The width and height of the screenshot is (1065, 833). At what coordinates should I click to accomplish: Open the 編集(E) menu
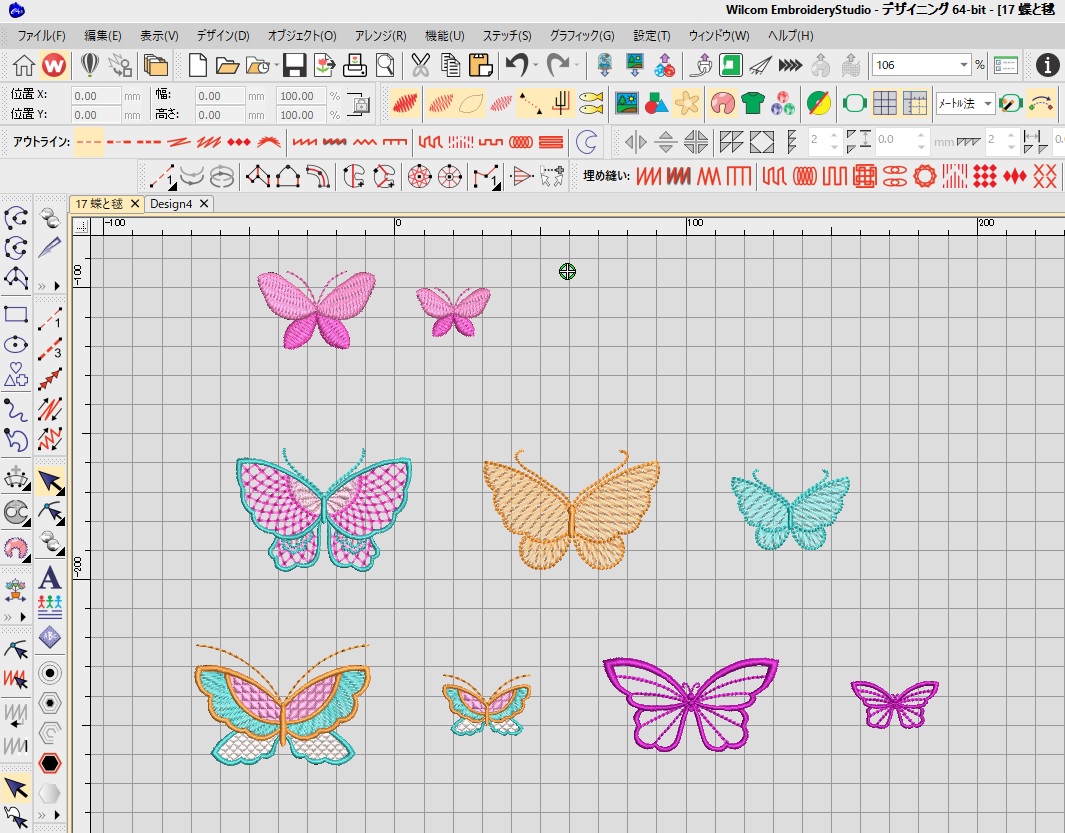pos(103,35)
